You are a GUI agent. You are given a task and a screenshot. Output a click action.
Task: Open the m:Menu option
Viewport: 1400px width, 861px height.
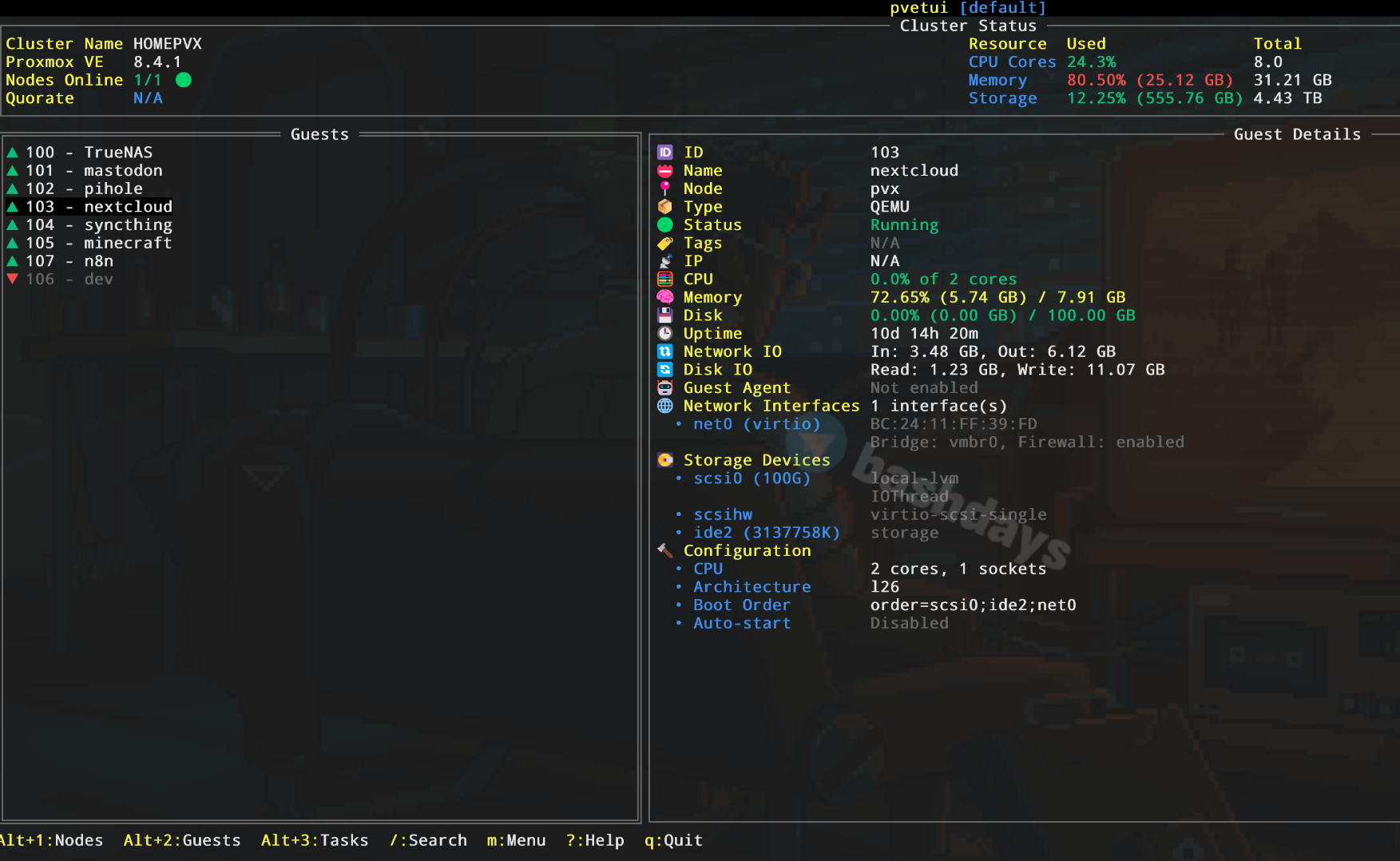(516, 840)
